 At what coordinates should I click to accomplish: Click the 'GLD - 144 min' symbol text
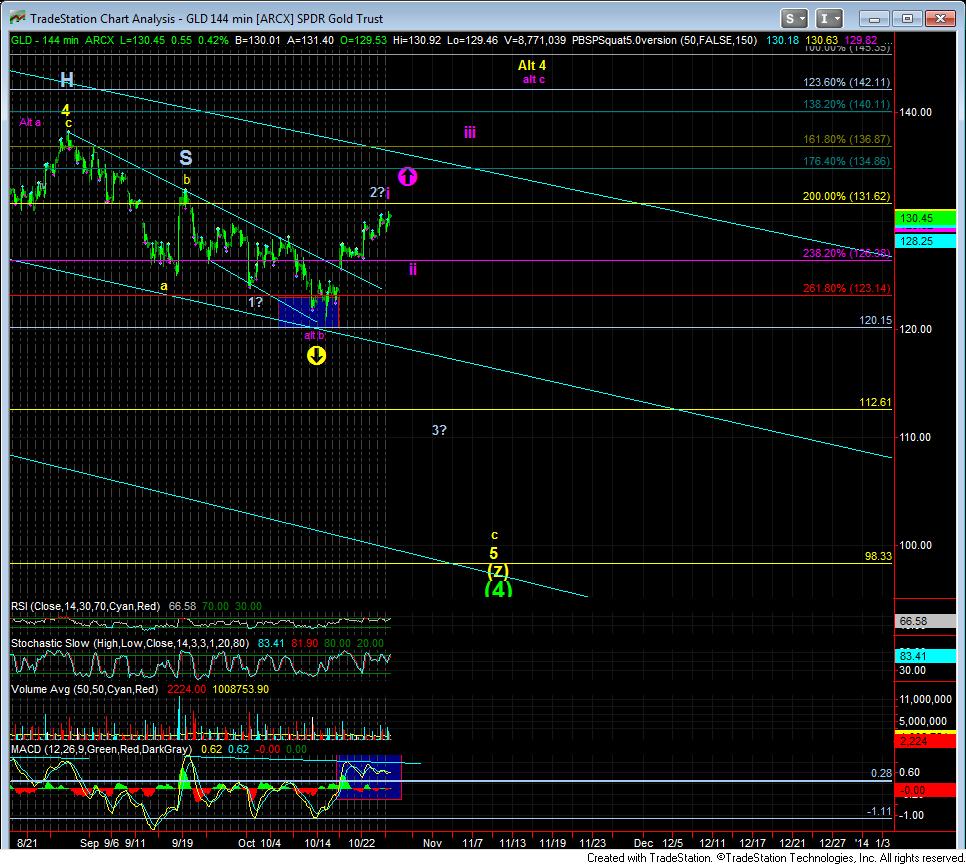coord(45,41)
